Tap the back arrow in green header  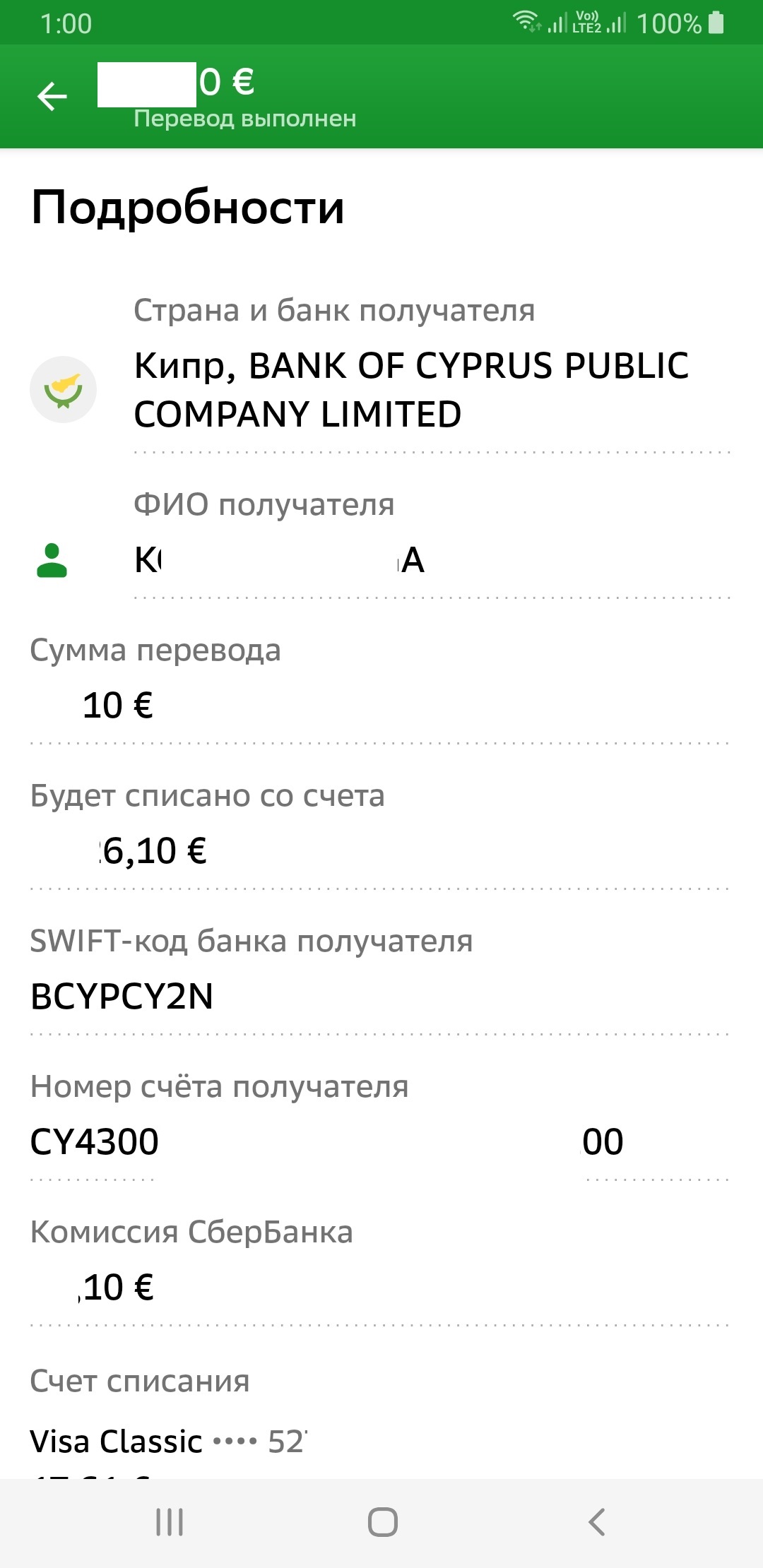52,96
